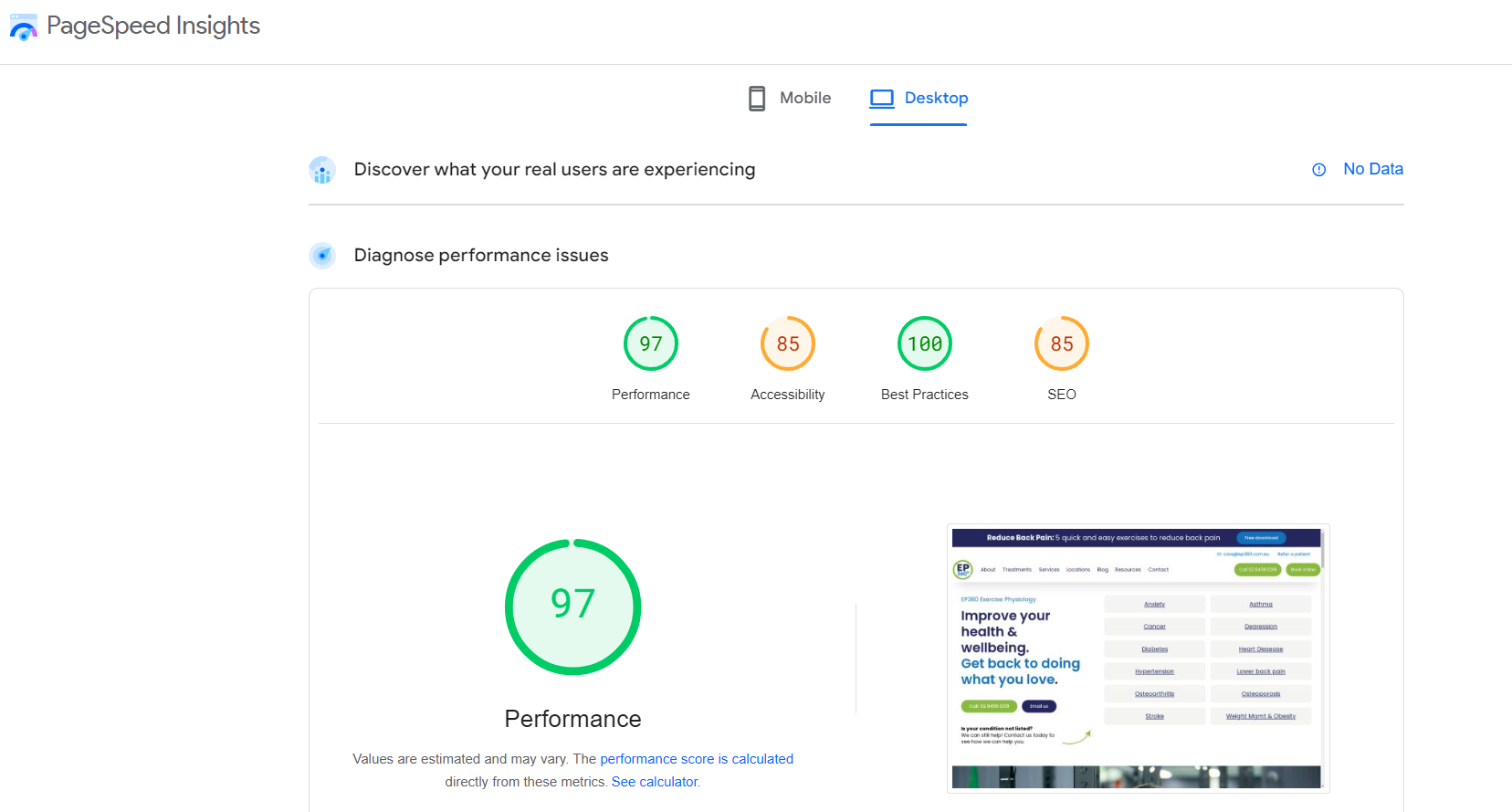Open the 'See calculator' link
The image size is (1512, 812).
655,782
